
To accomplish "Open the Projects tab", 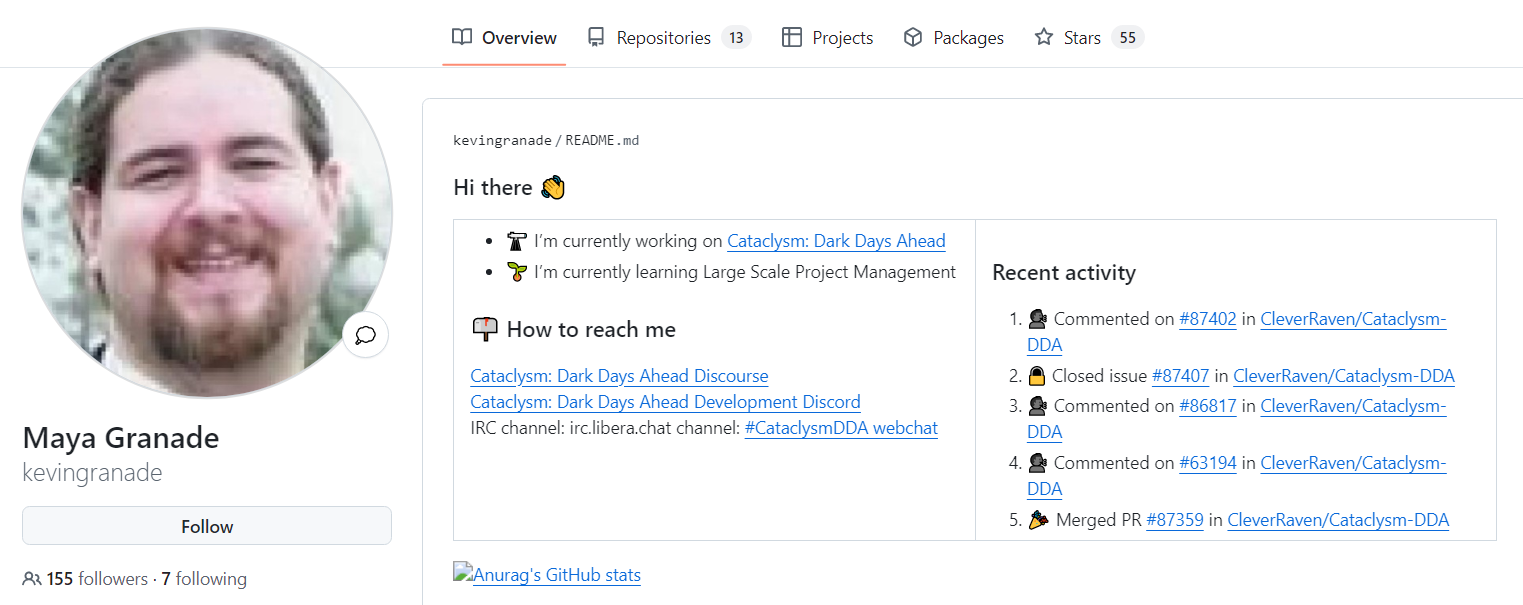I will pyautogui.click(x=828, y=37).
